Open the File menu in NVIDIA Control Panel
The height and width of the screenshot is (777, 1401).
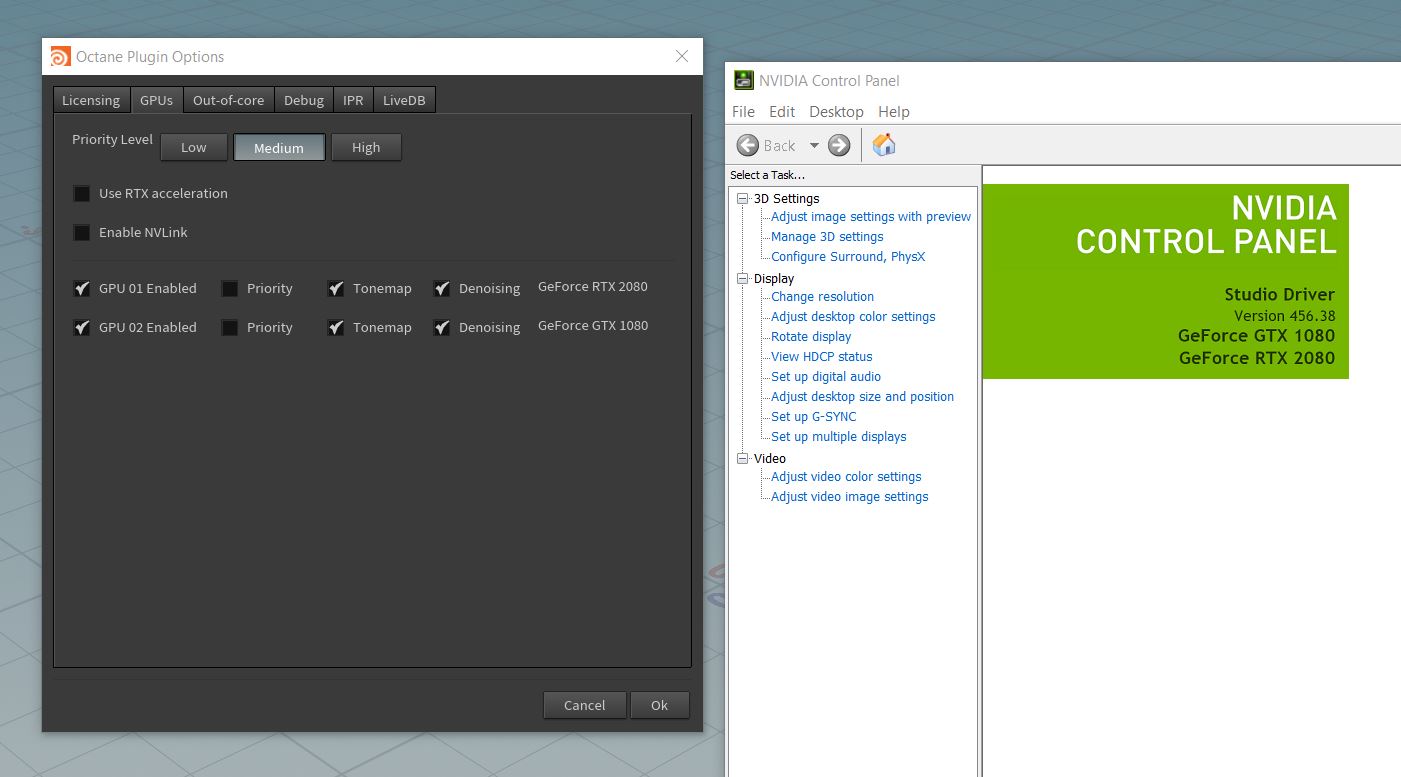point(743,112)
